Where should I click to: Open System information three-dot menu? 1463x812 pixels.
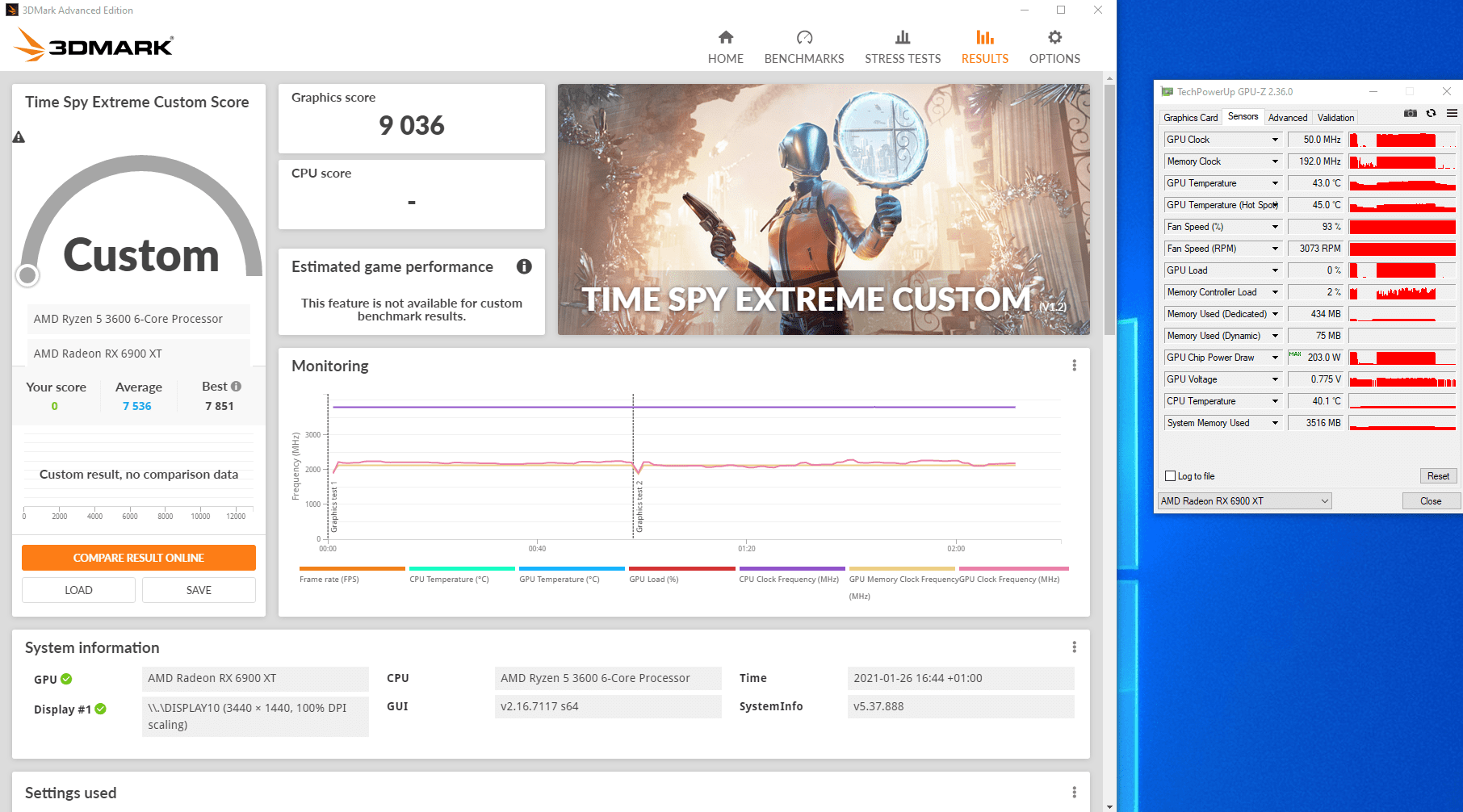1074,647
